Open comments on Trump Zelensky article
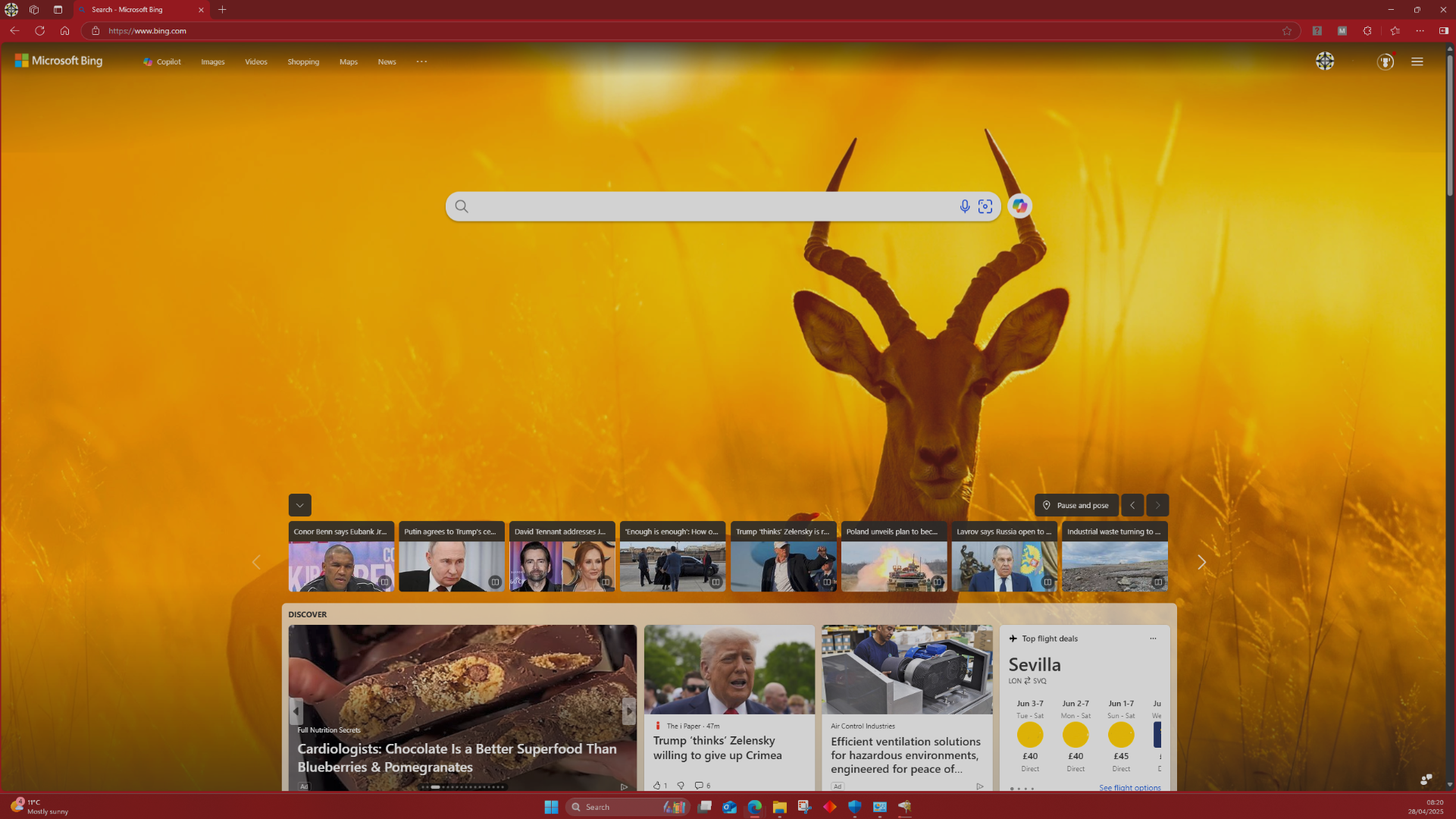1456x819 pixels. tap(703, 786)
